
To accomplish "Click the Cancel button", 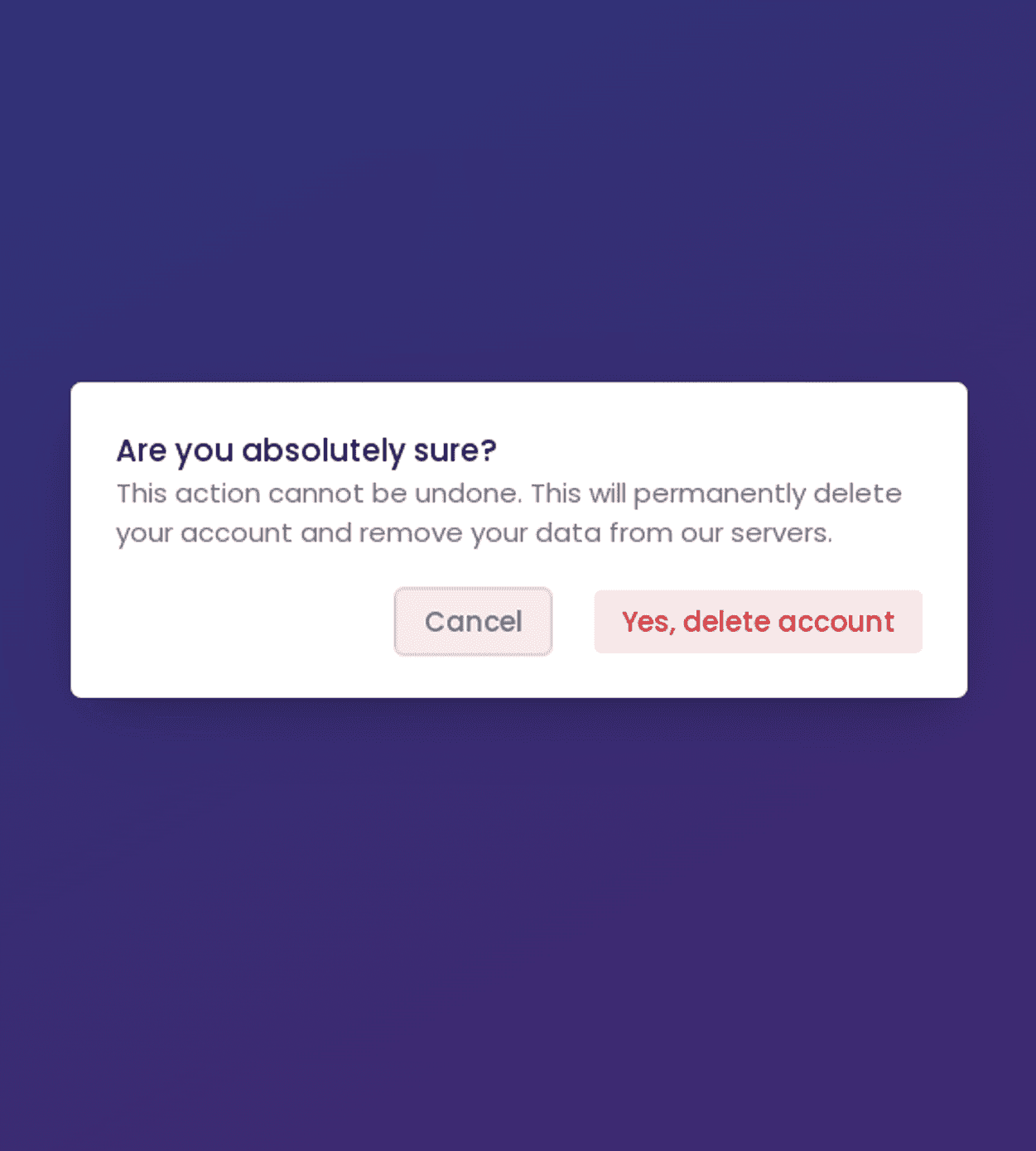I will click(473, 622).
